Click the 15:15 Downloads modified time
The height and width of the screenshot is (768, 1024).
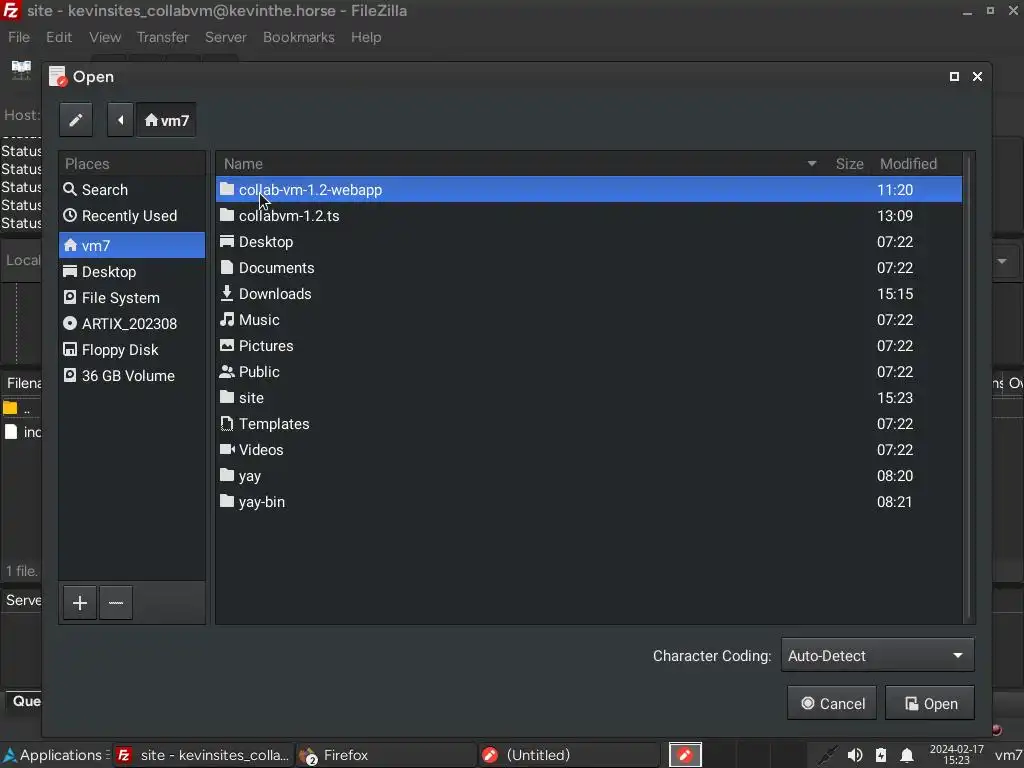point(895,294)
